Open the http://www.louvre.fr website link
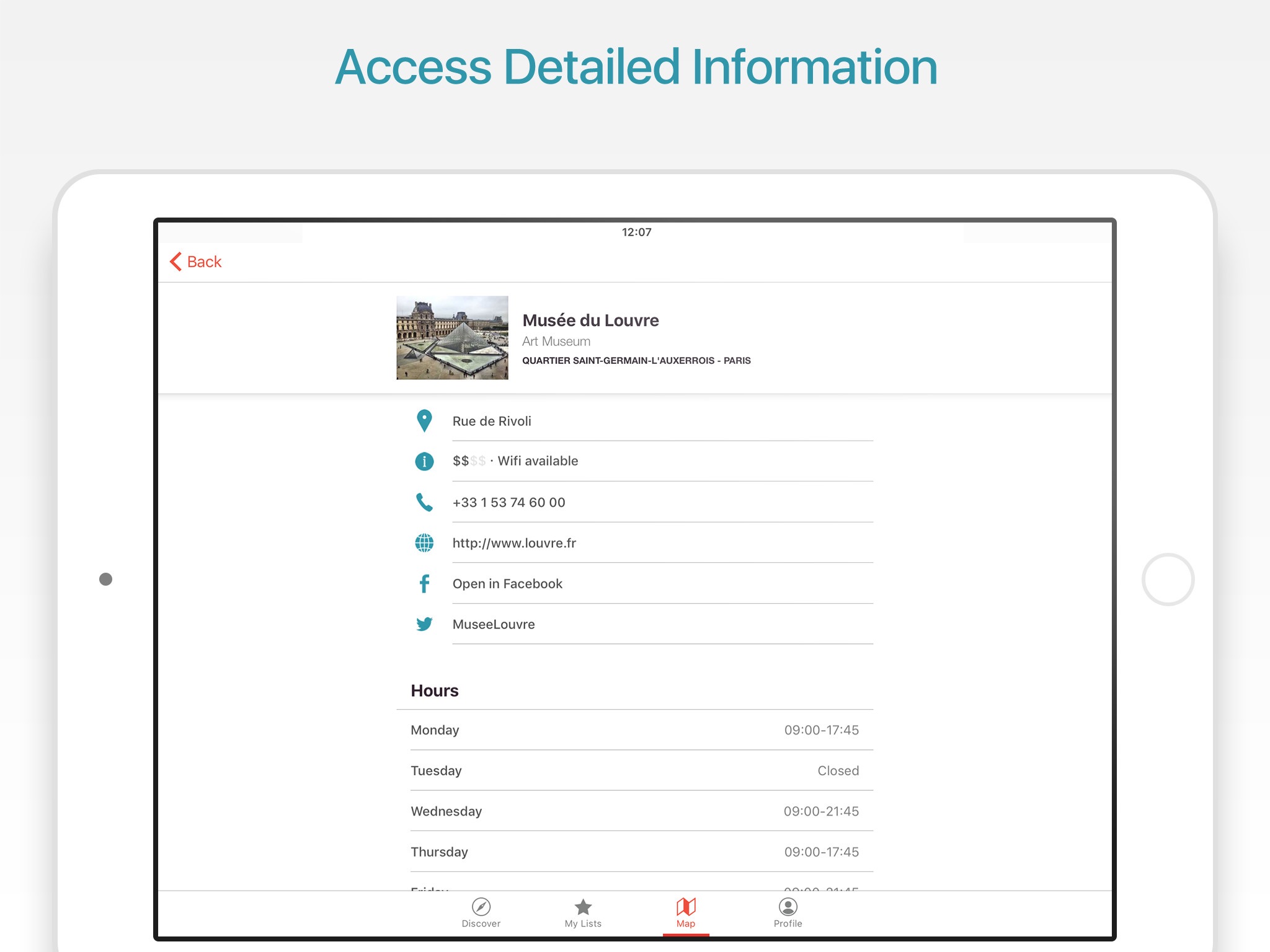 pyautogui.click(x=514, y=543)
